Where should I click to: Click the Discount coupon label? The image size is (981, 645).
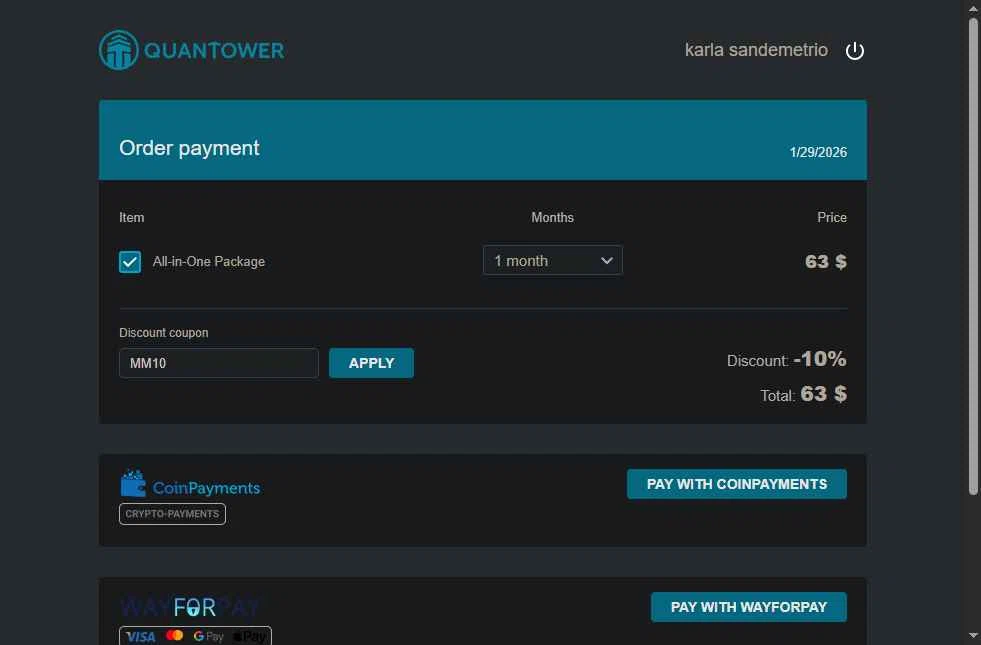(164, 333)
